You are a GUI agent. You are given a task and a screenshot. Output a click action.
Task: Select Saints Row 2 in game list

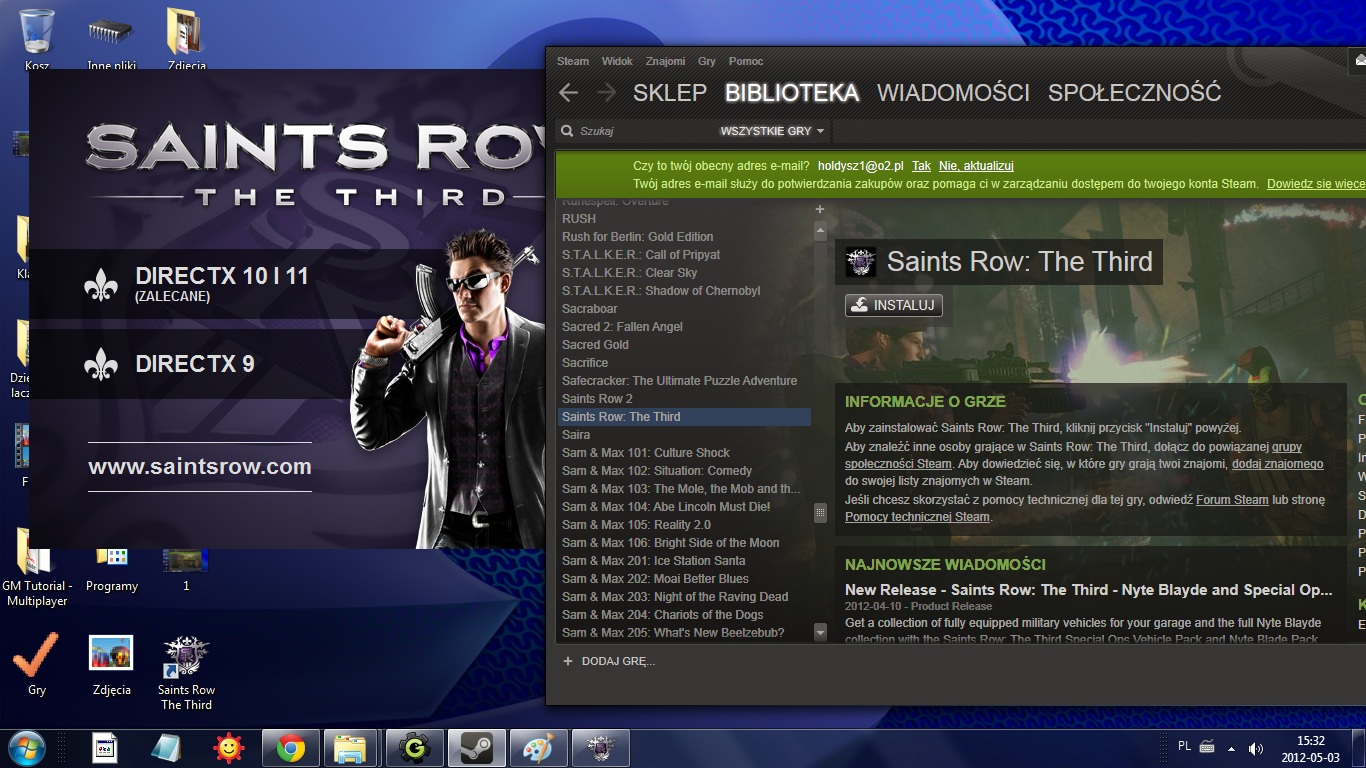(x=597, y=399)
